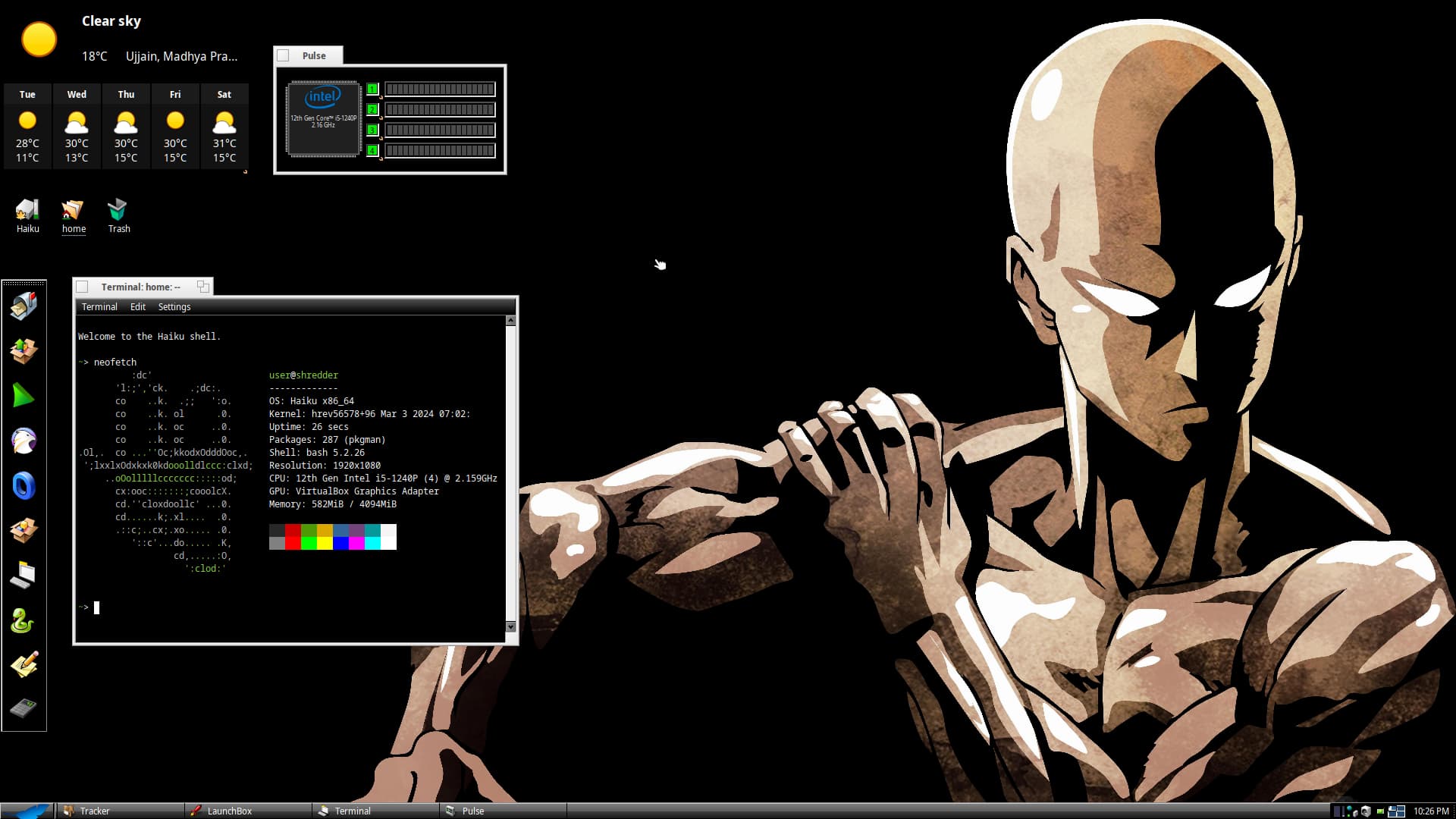Open the Deskbar leaf menu

pos(27,811)
